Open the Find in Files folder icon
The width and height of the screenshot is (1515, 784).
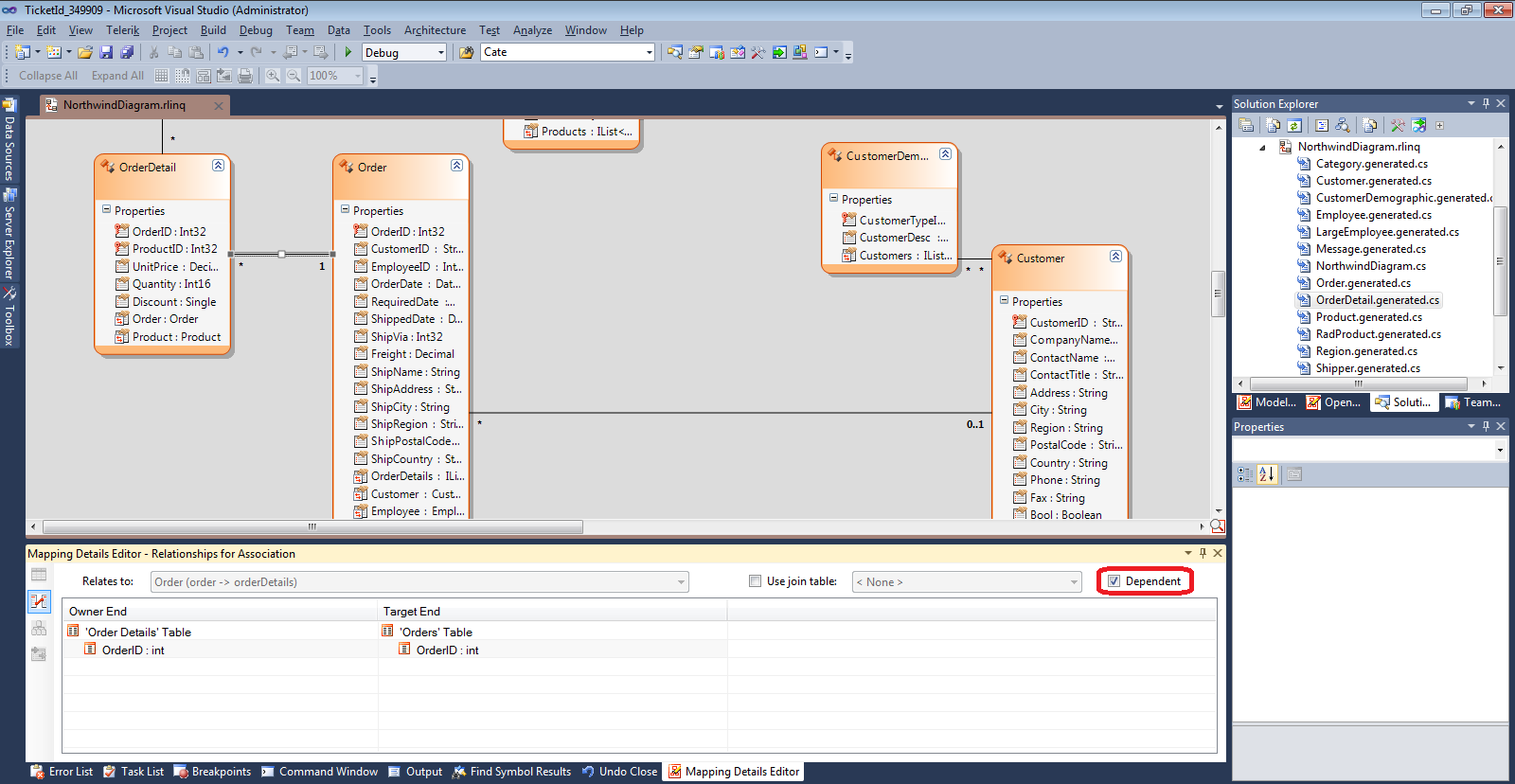(x=466, y=52)
